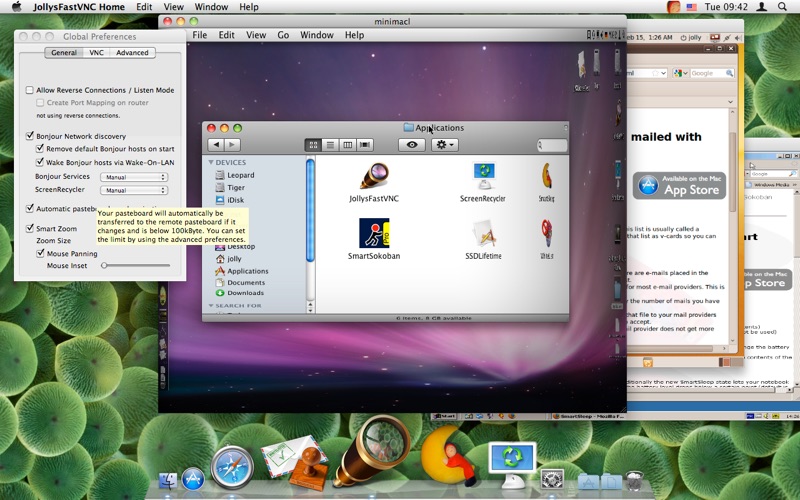
Task: Open the Bonjour Services dropdown
Action: (x=134, y=177)
